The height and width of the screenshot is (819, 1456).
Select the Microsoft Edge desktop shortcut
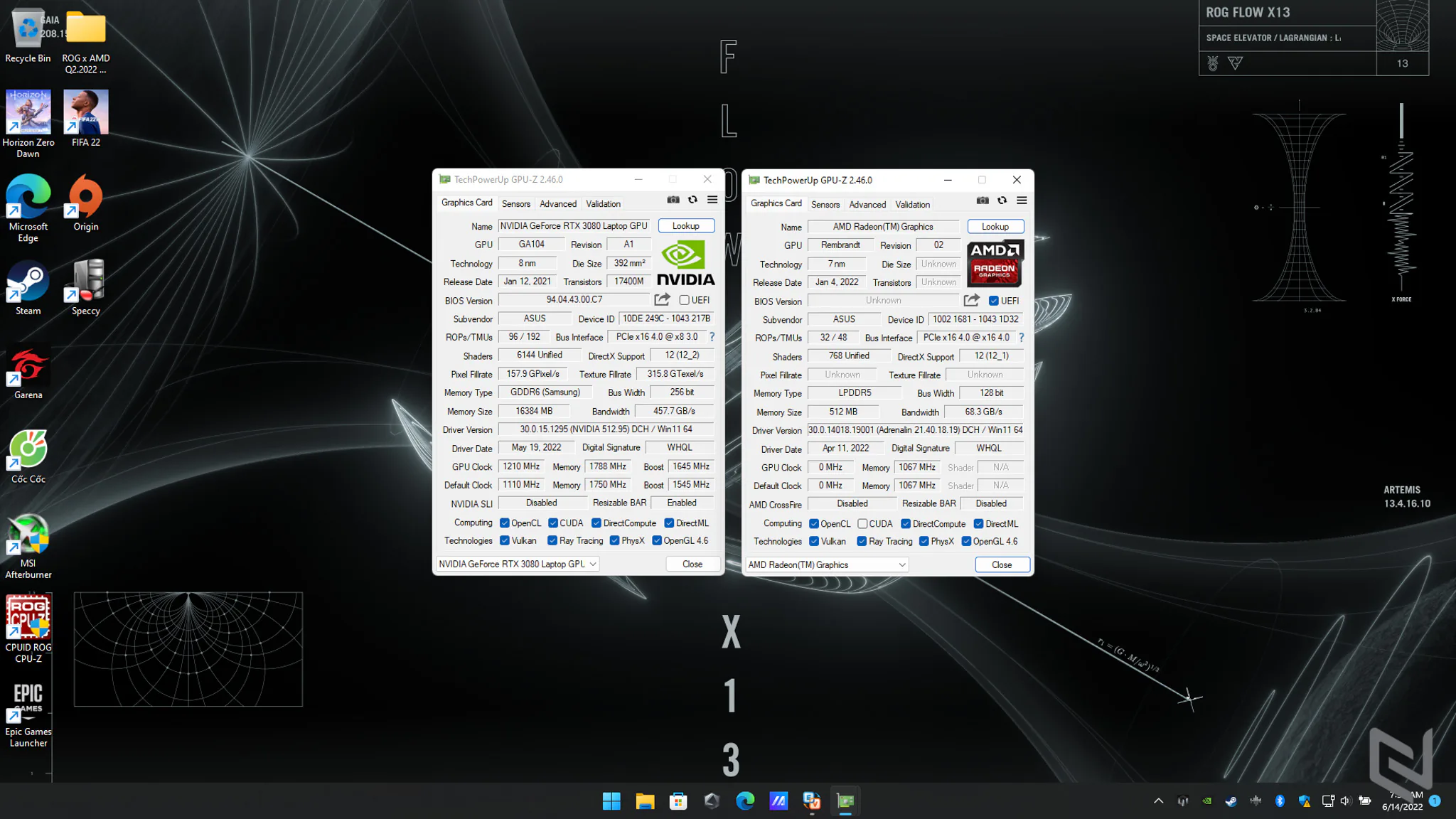coord(28,208)
